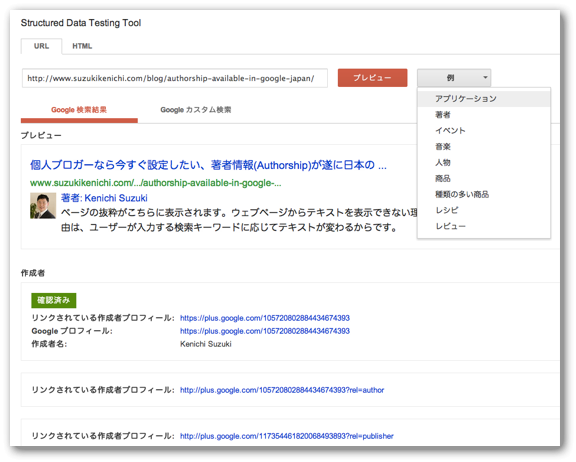This screenshot has height=462, width=576.
Task: Open the Google プロフィール plus.google.com link
Action: (x=265, y=331)
